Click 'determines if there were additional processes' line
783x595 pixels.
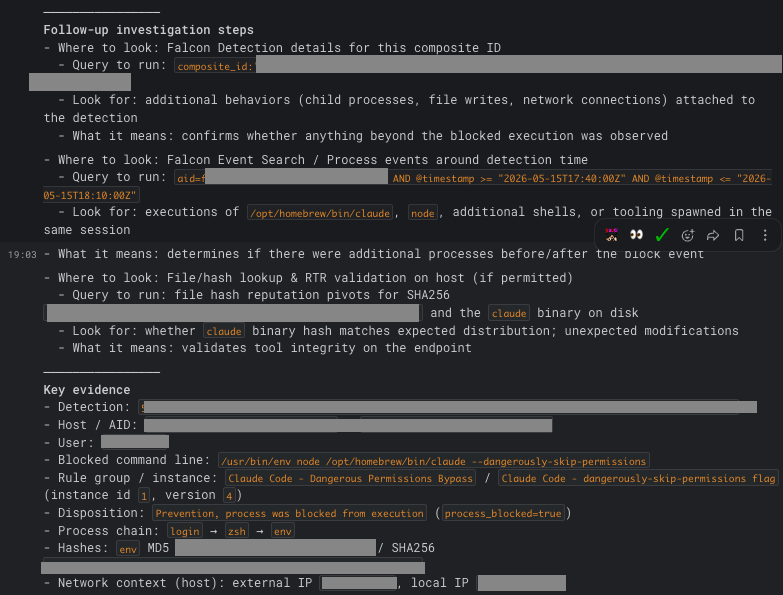(374, 254)
